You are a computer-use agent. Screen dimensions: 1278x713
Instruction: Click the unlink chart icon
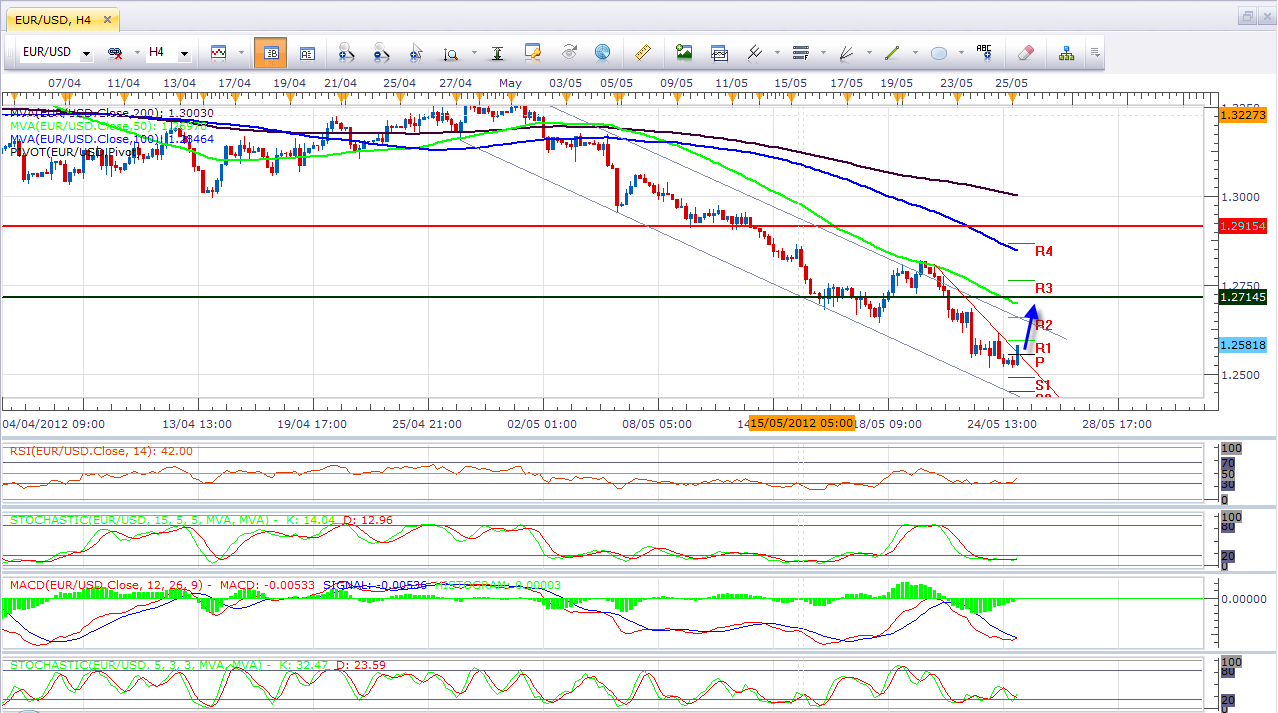[116, 52]
